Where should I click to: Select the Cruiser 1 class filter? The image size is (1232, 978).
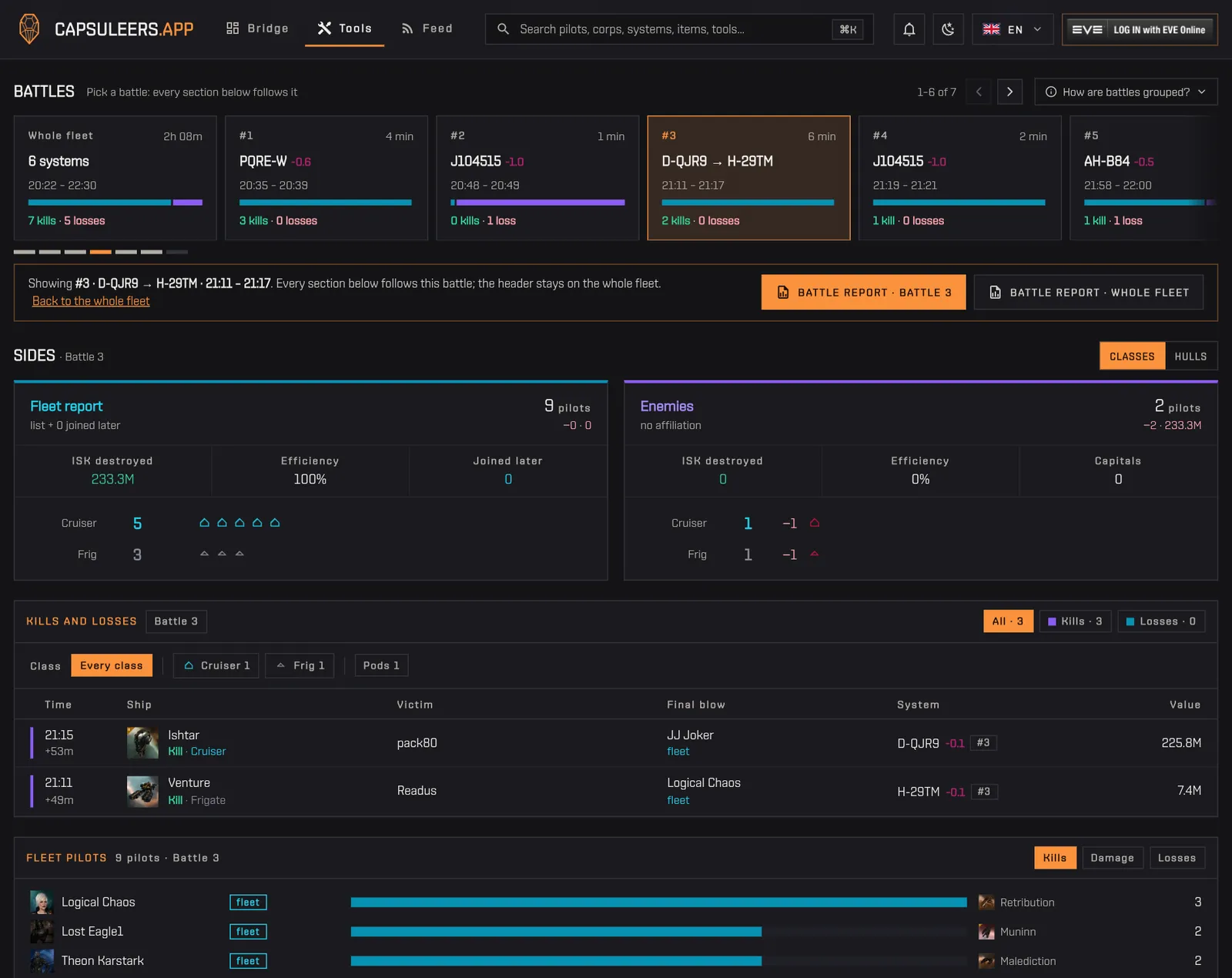(216, 665)
